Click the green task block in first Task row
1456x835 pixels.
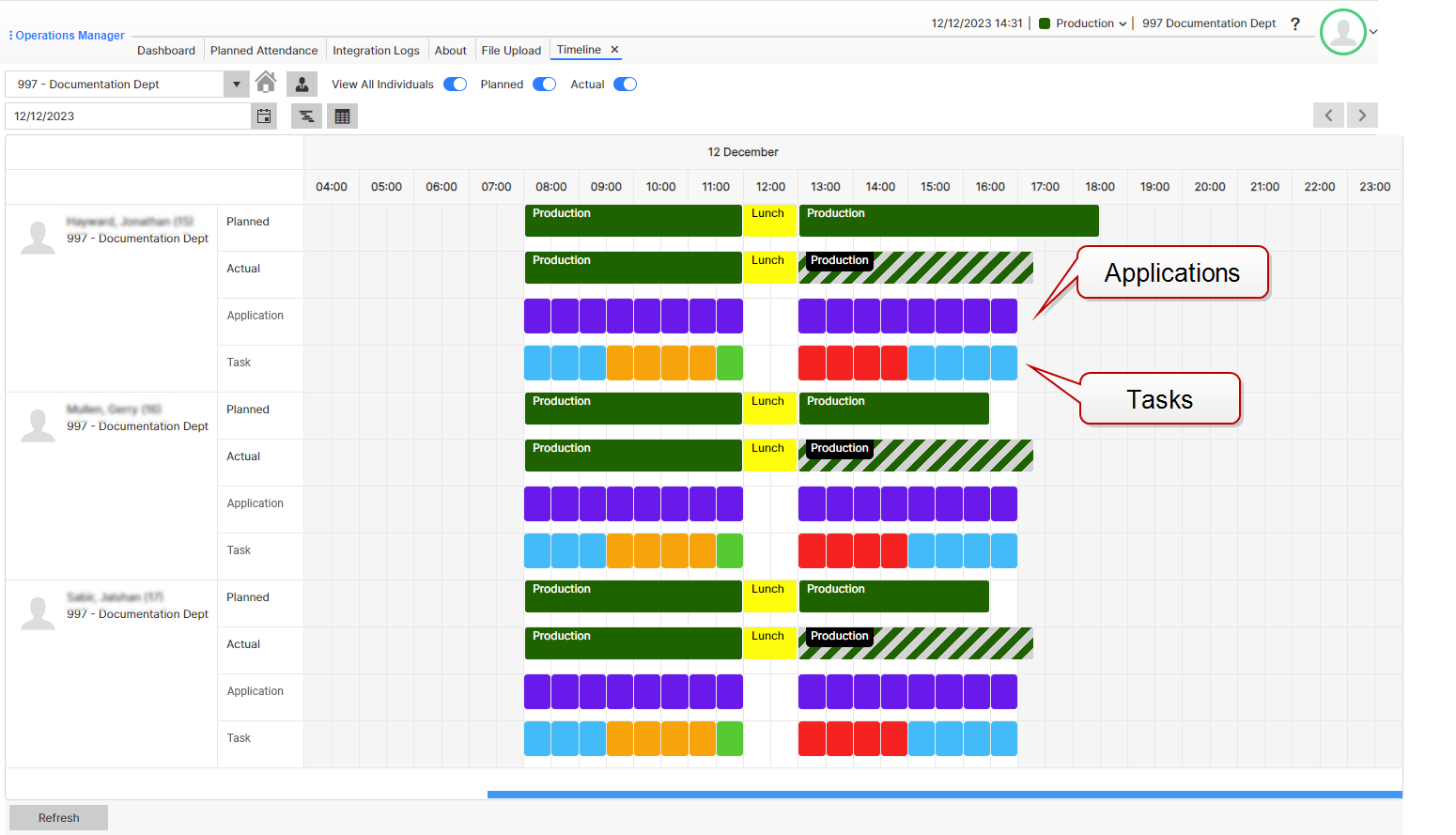click(x=730, y=363)
